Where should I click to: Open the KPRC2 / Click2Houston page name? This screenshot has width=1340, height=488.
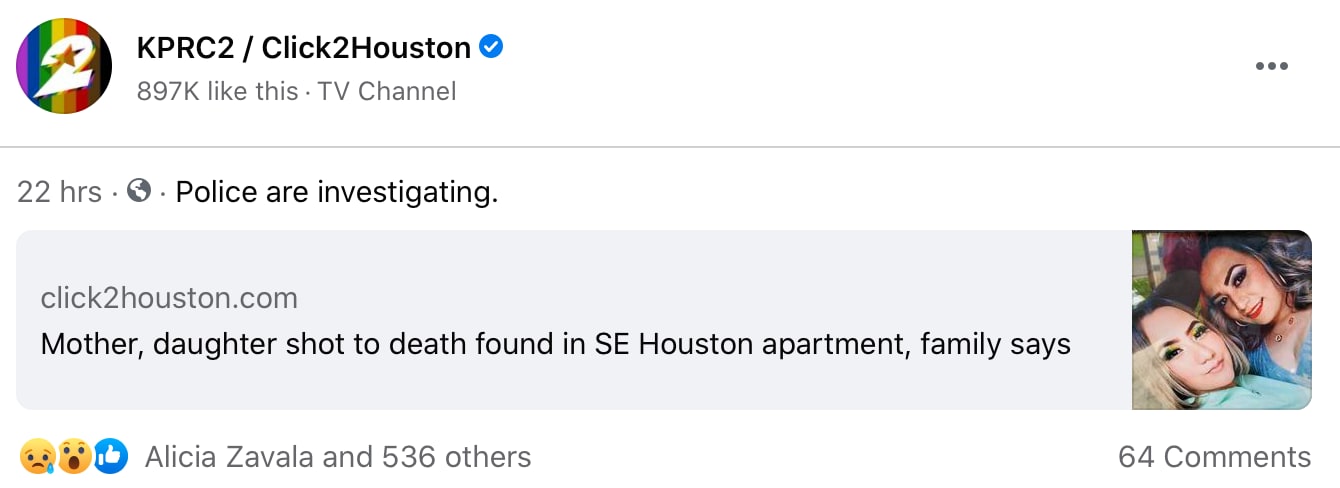coord(303,47)
